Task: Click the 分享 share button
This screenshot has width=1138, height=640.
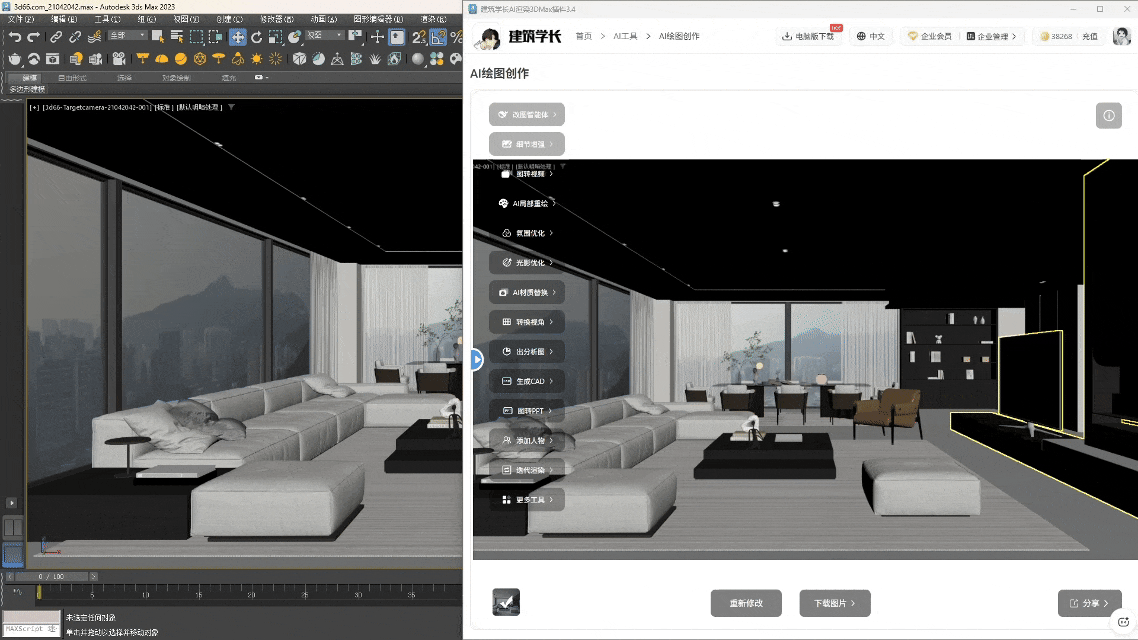Action: 1089,603
